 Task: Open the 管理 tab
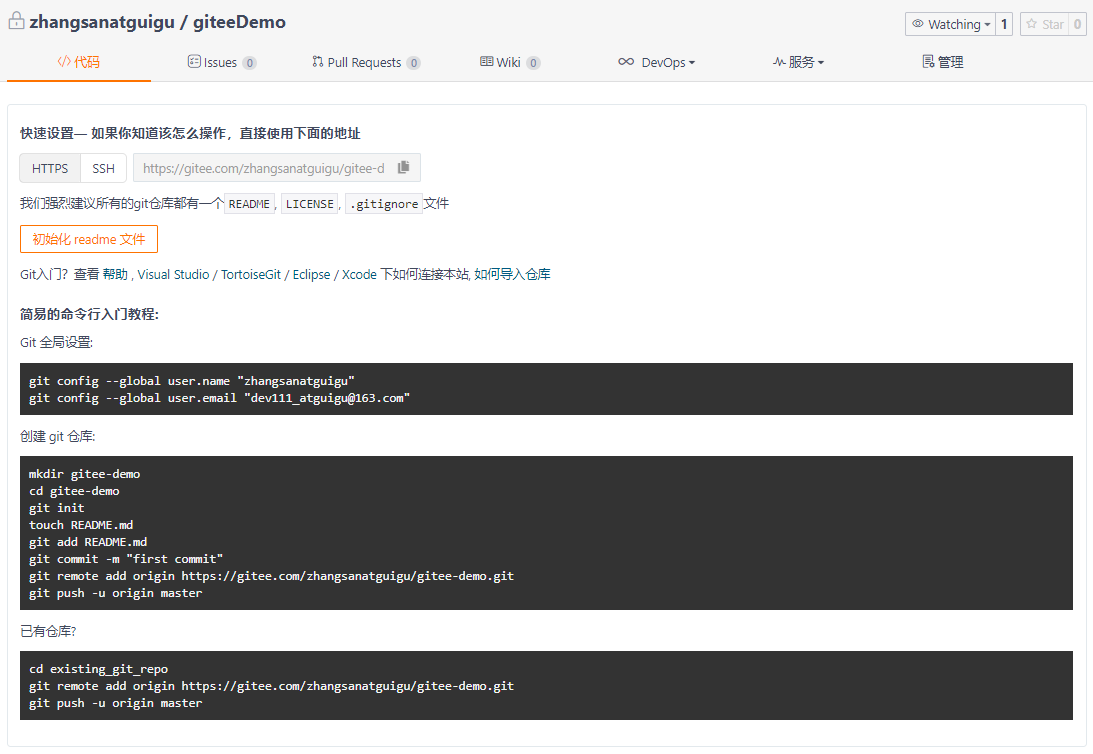click(942, 62)
